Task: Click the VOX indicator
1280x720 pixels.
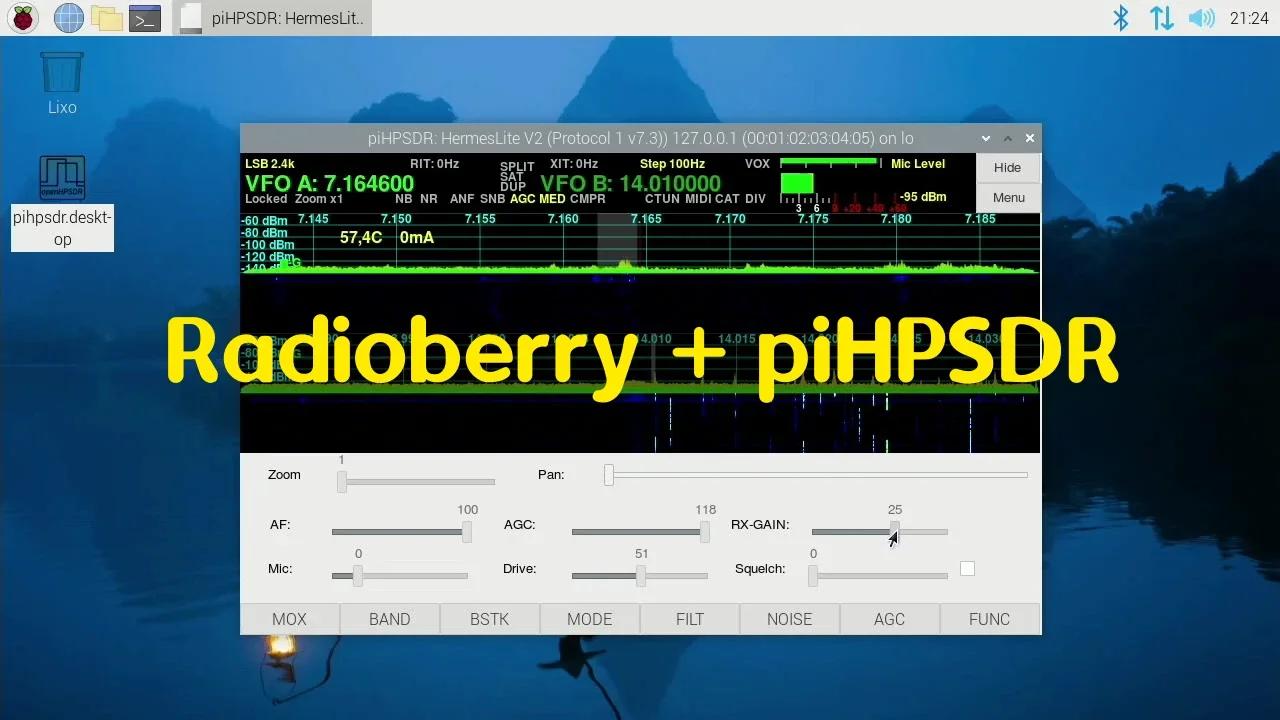Action: pyautogui.click(x=756, y=164)
